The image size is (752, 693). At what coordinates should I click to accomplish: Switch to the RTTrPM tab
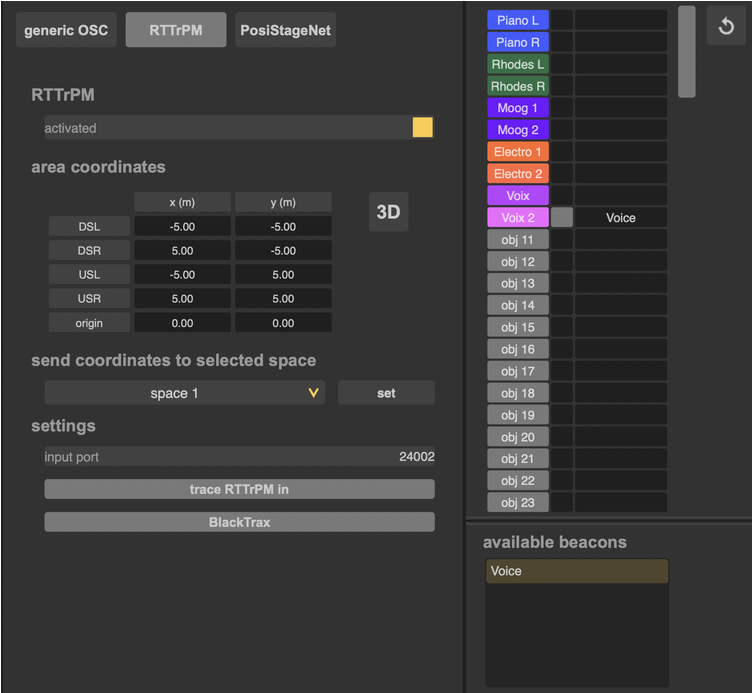[176, 30]
